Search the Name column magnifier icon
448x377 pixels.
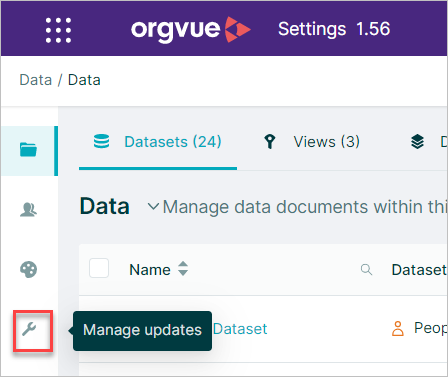coord(366,269)
